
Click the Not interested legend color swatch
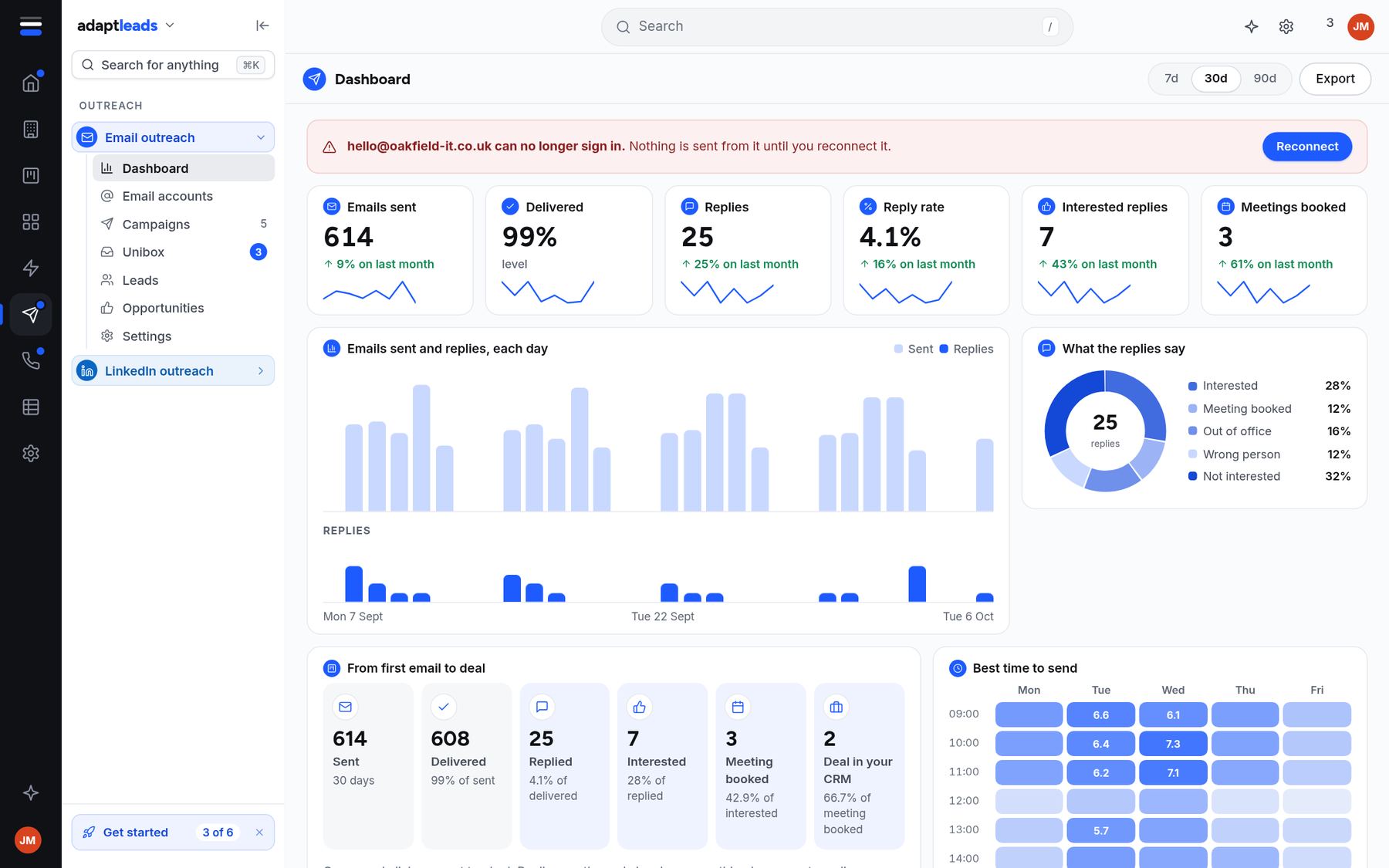coord(1193,477)
